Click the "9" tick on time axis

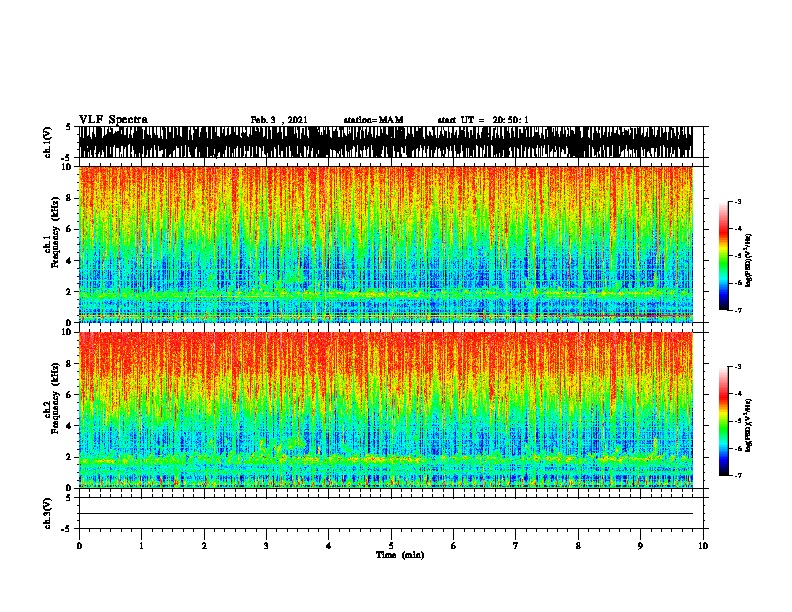click(640, 546)
